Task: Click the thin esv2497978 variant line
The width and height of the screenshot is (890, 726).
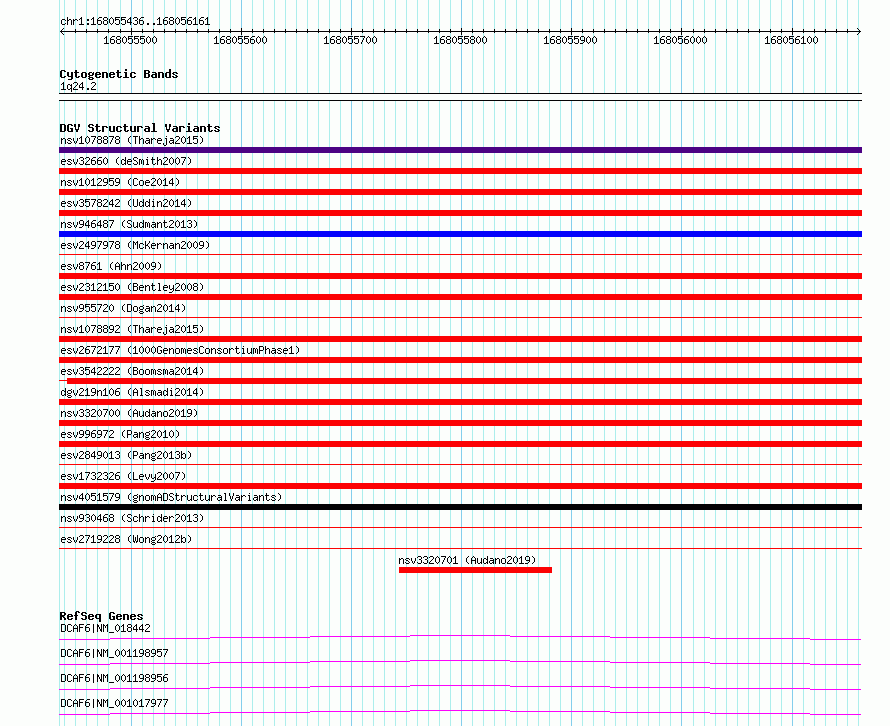Action: point(460,254)
